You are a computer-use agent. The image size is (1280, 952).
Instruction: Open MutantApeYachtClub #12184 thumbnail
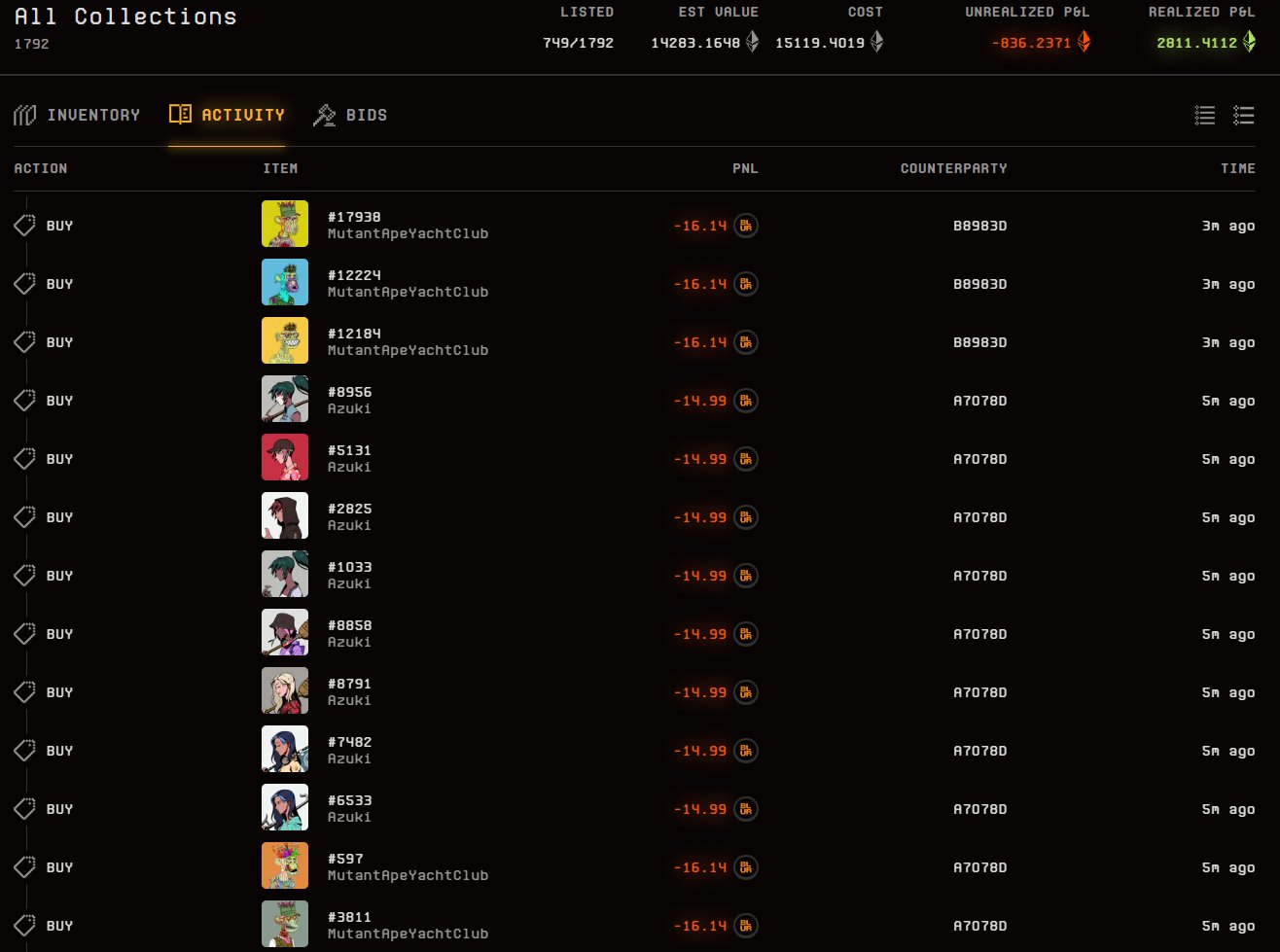click(285, 340)
